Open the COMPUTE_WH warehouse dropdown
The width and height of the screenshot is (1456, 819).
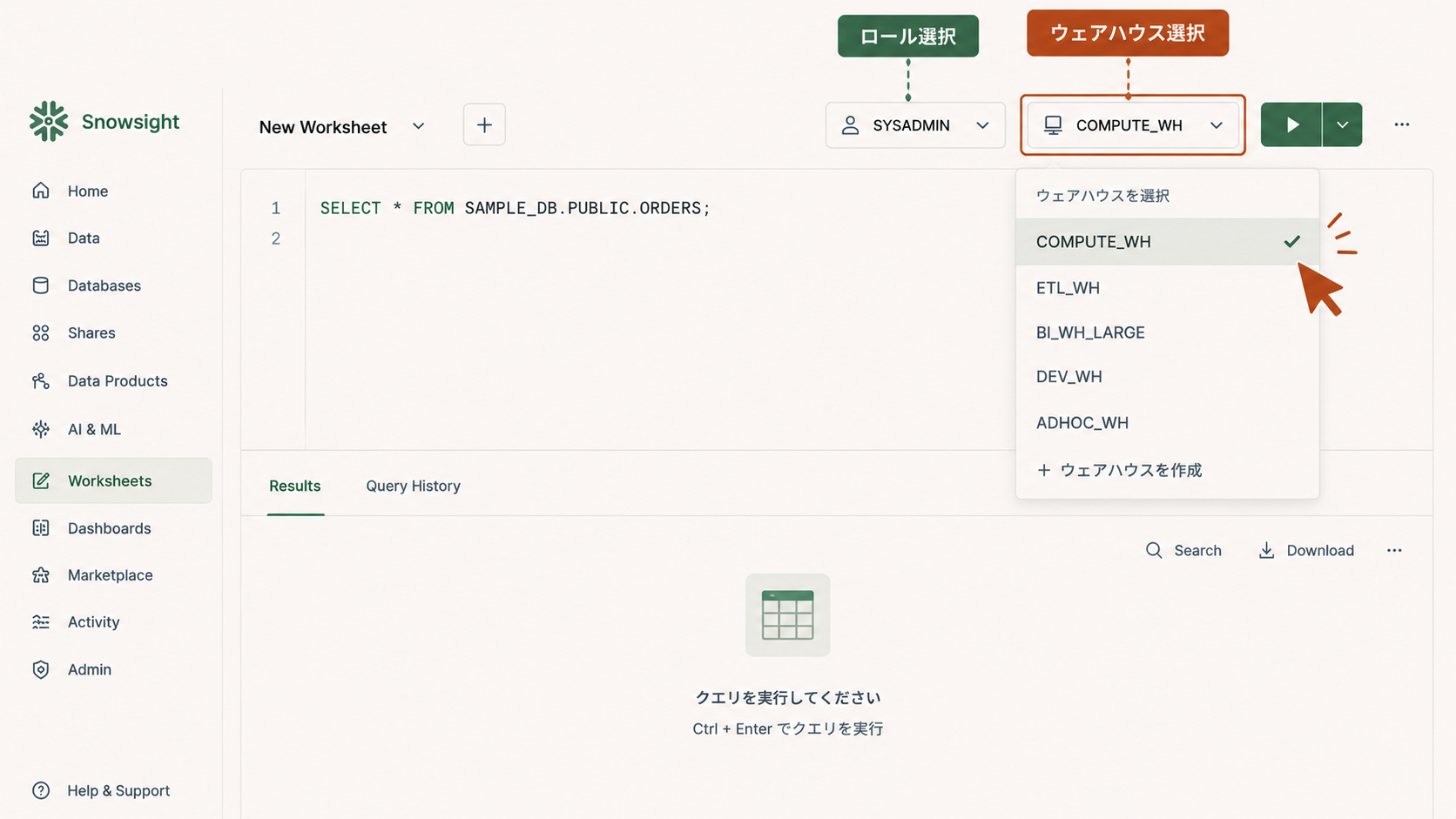pyautogui.click(x=1133, y=125)
